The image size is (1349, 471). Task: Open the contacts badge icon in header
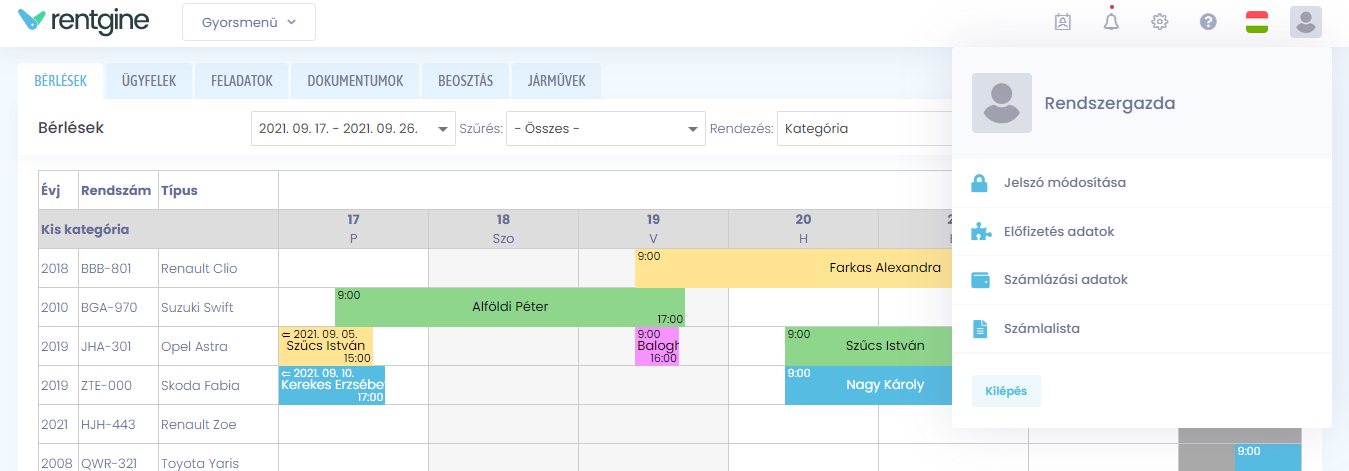(x=1063, y=22)
